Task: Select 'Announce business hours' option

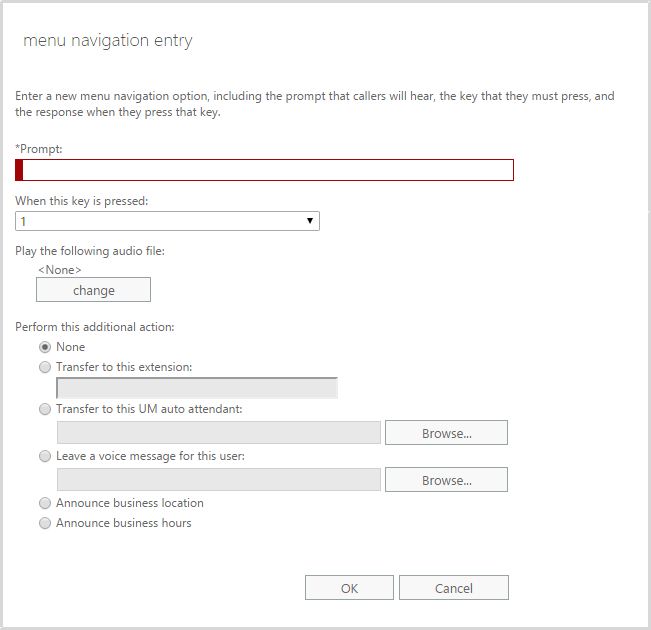Action: click(x=45, y=523)
